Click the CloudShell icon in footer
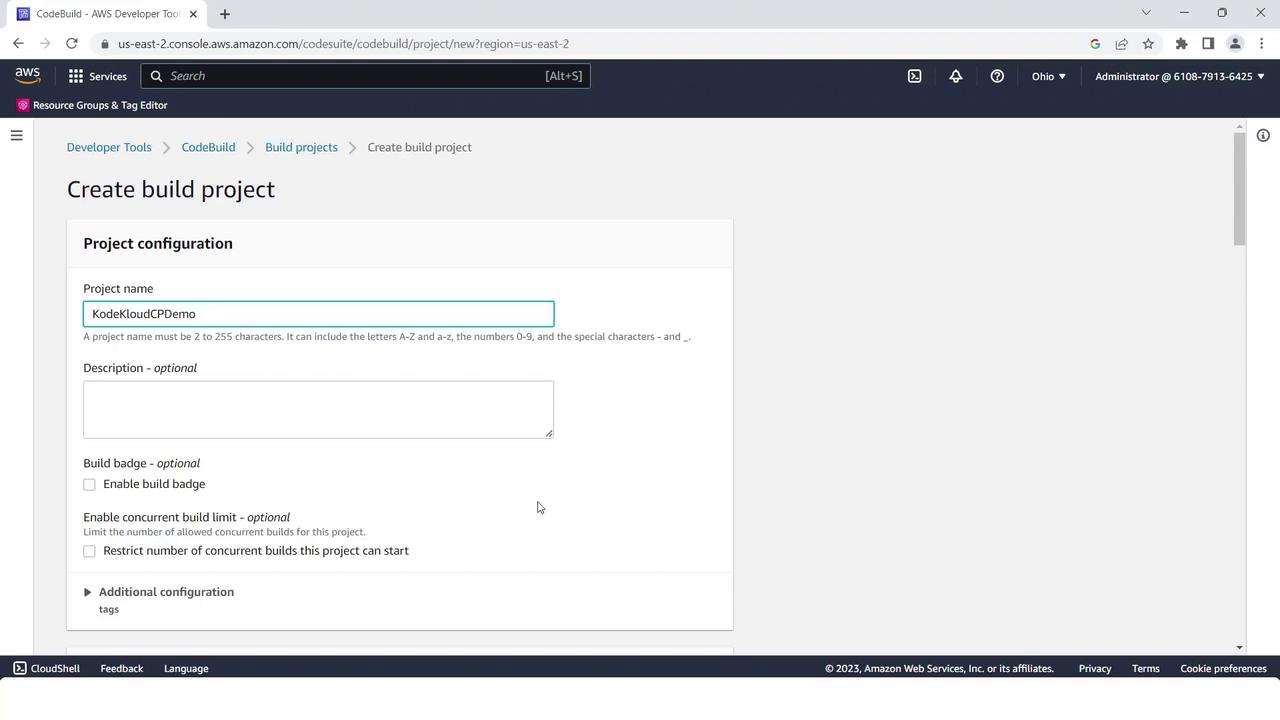This screenshot has width=1280, height=720. click(20, 668)
